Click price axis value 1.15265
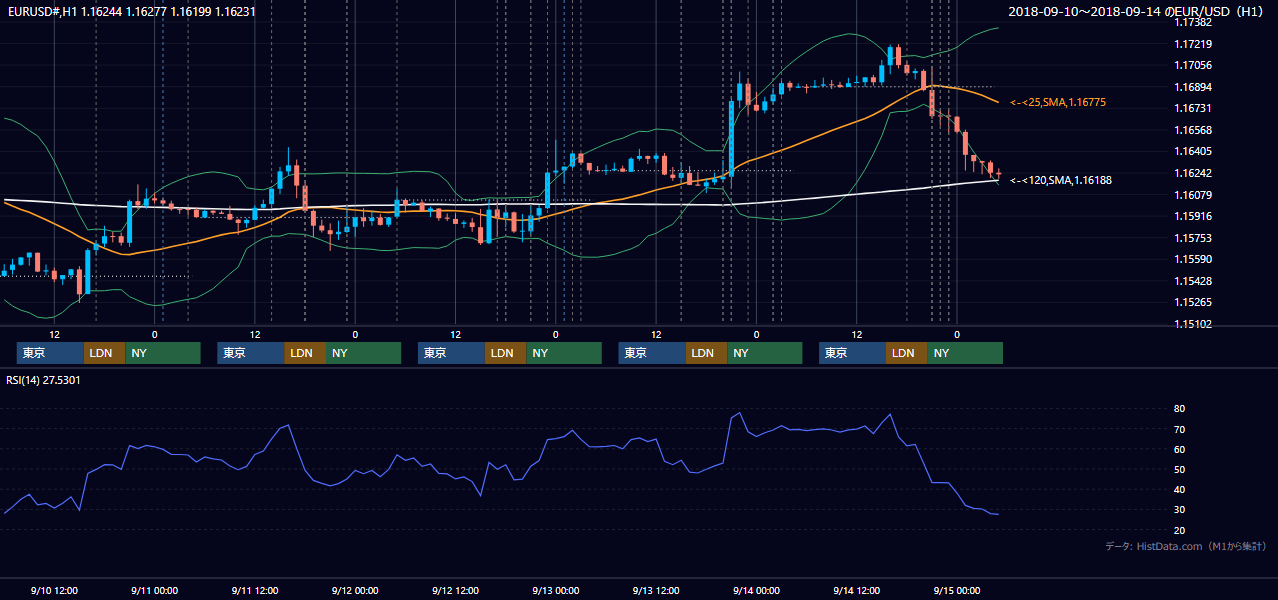This screenshot has width=1278, height=600. point(1193,302)
